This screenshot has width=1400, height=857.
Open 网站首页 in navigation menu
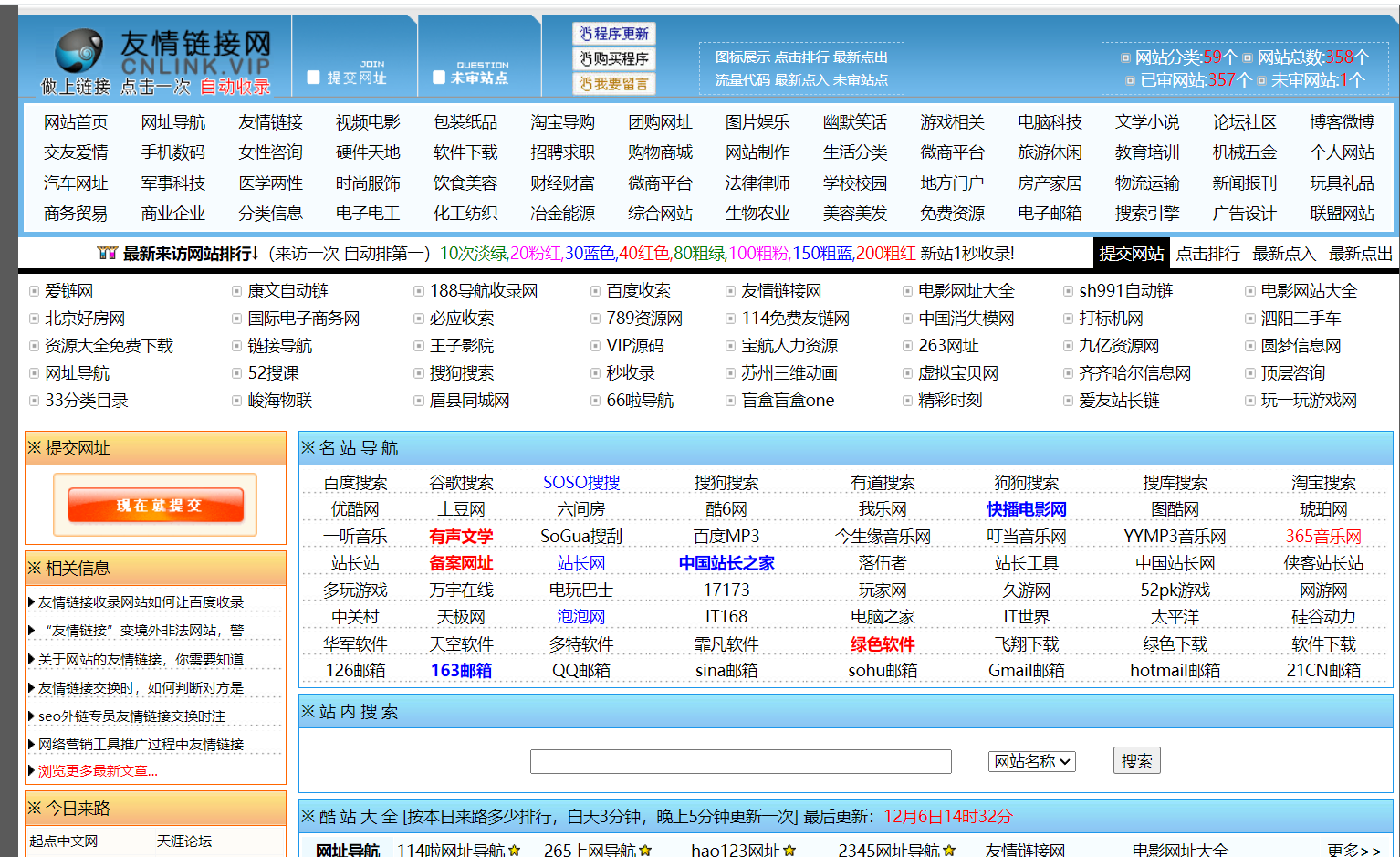(76, 122)
